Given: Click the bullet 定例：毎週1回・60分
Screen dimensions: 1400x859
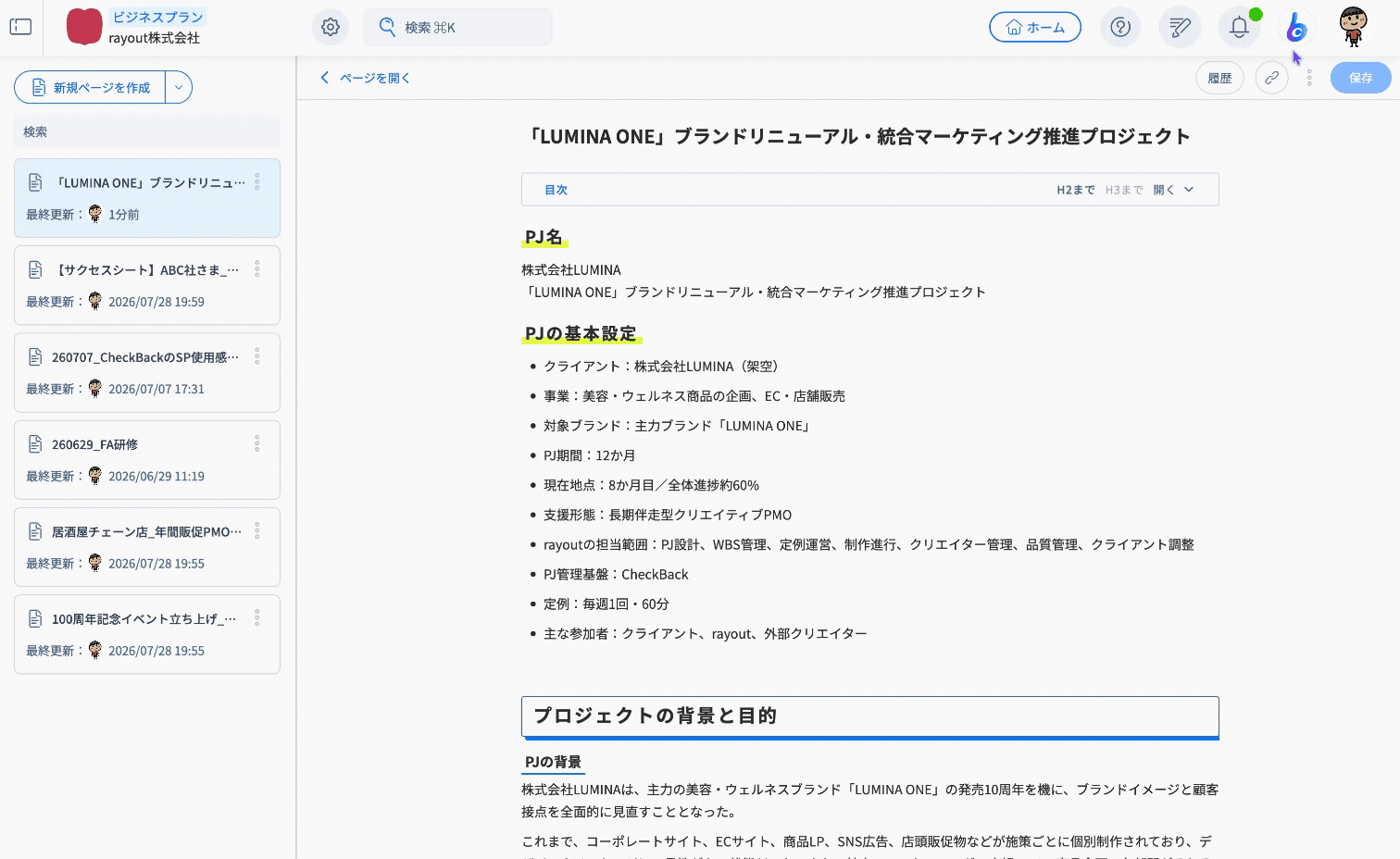Looking at the screenshot, I should click(x=606, y=604).
